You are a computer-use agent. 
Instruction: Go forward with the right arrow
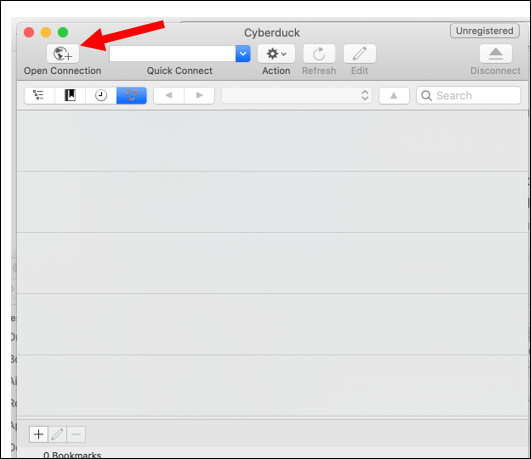(199, 96)
